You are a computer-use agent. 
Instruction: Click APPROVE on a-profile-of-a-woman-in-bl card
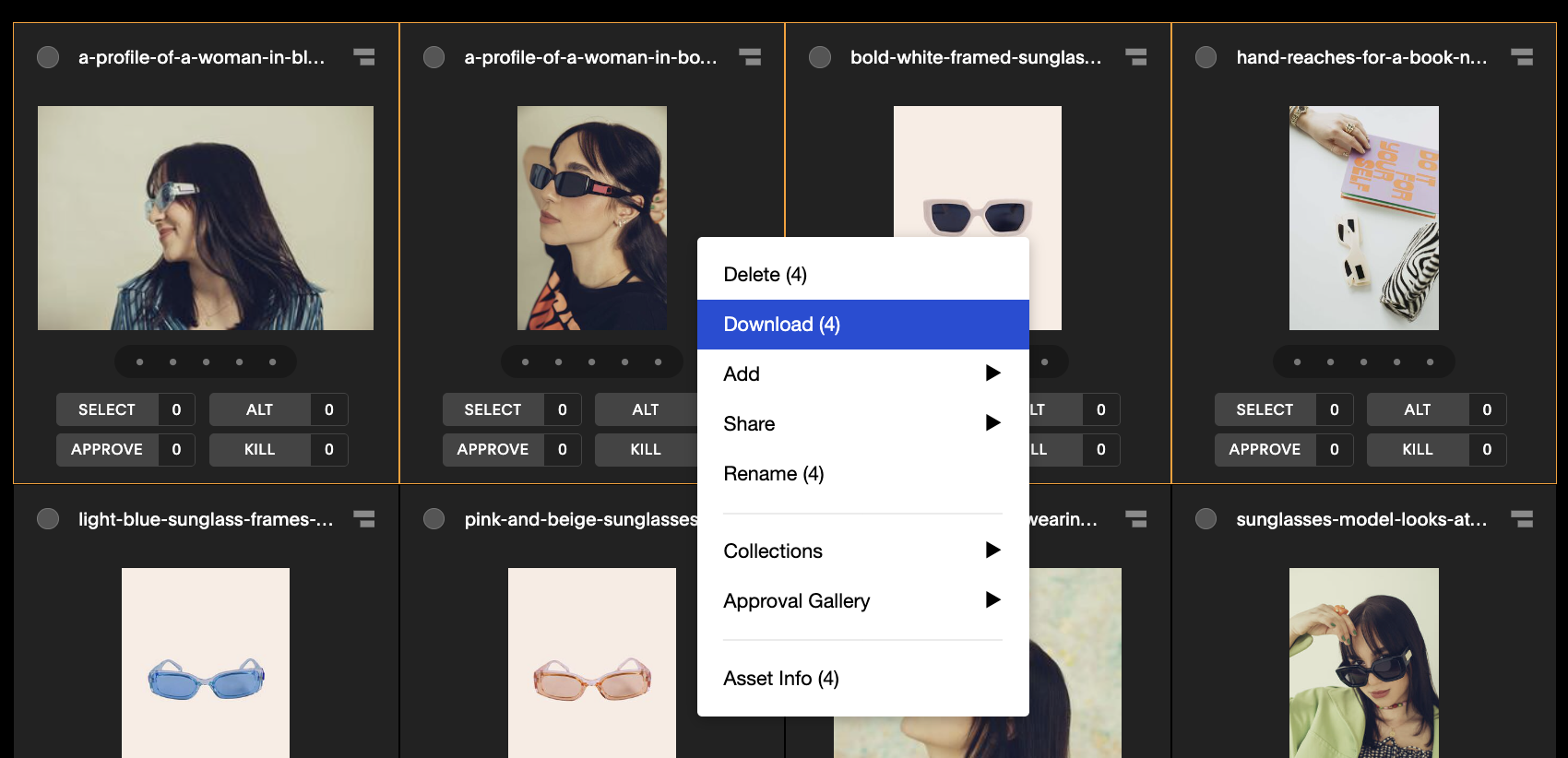point(107,449)
